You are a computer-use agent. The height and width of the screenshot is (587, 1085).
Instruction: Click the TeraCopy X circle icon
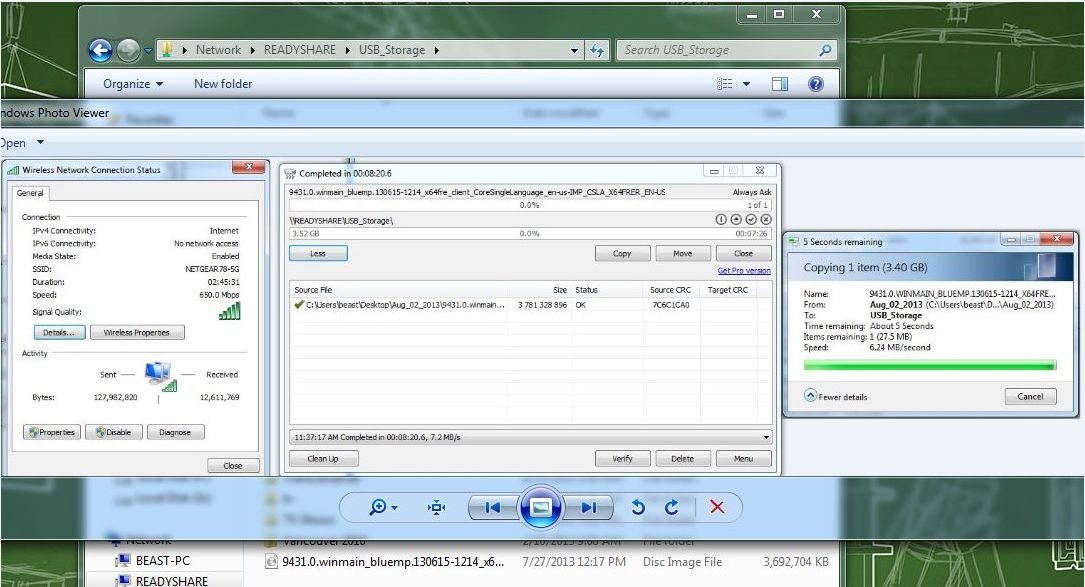766,219
